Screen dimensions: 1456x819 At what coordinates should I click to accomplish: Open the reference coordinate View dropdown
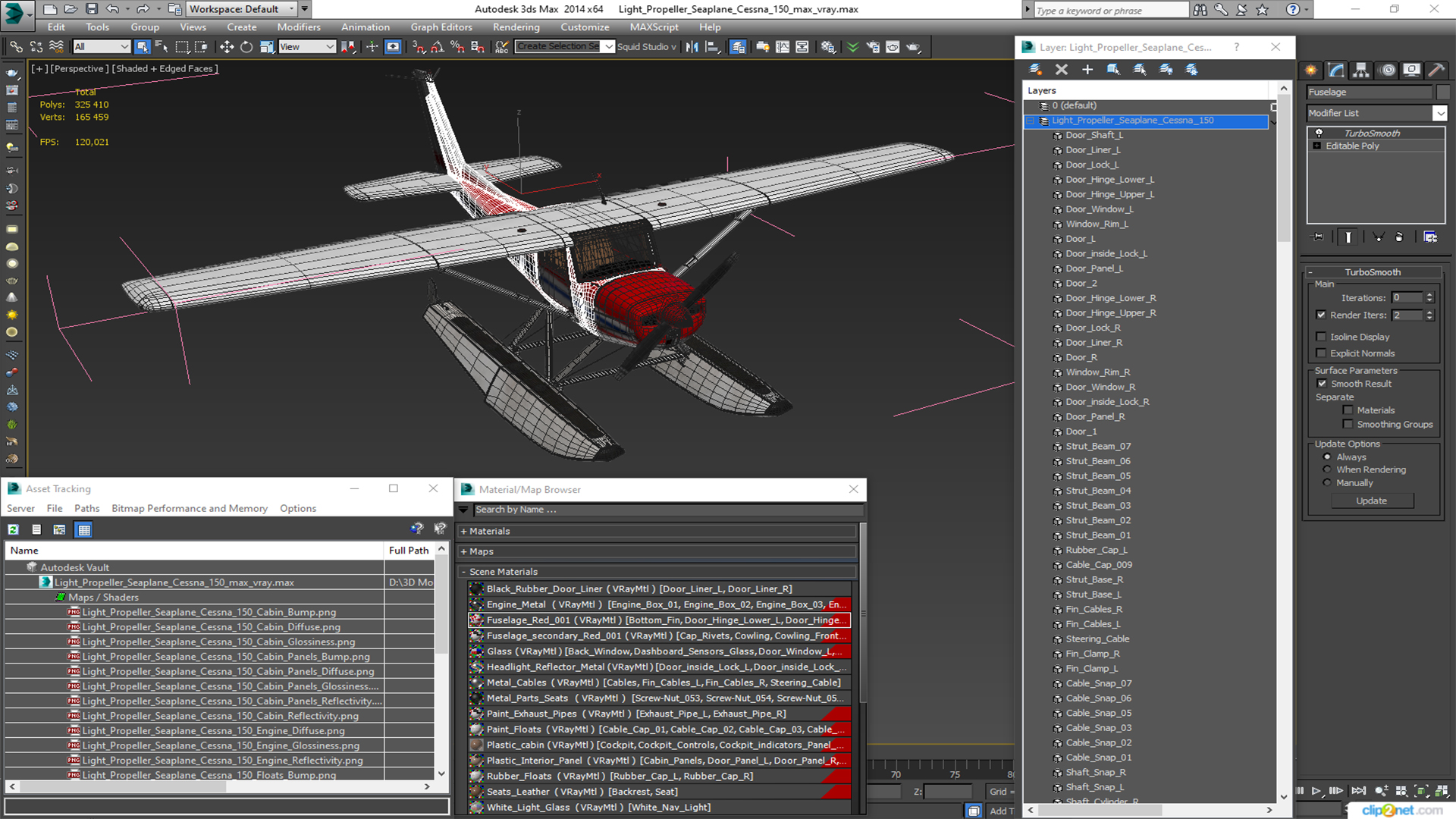[306, 47]
